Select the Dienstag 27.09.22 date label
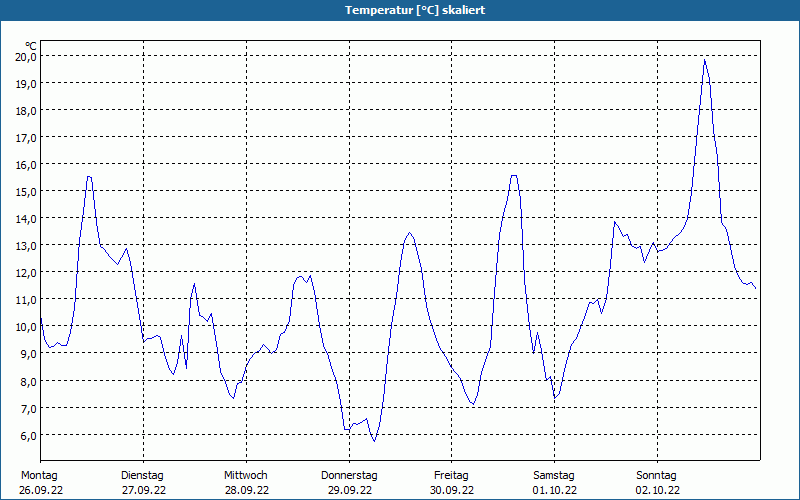Screen dimensions: 800x500 tap(143, 483)
